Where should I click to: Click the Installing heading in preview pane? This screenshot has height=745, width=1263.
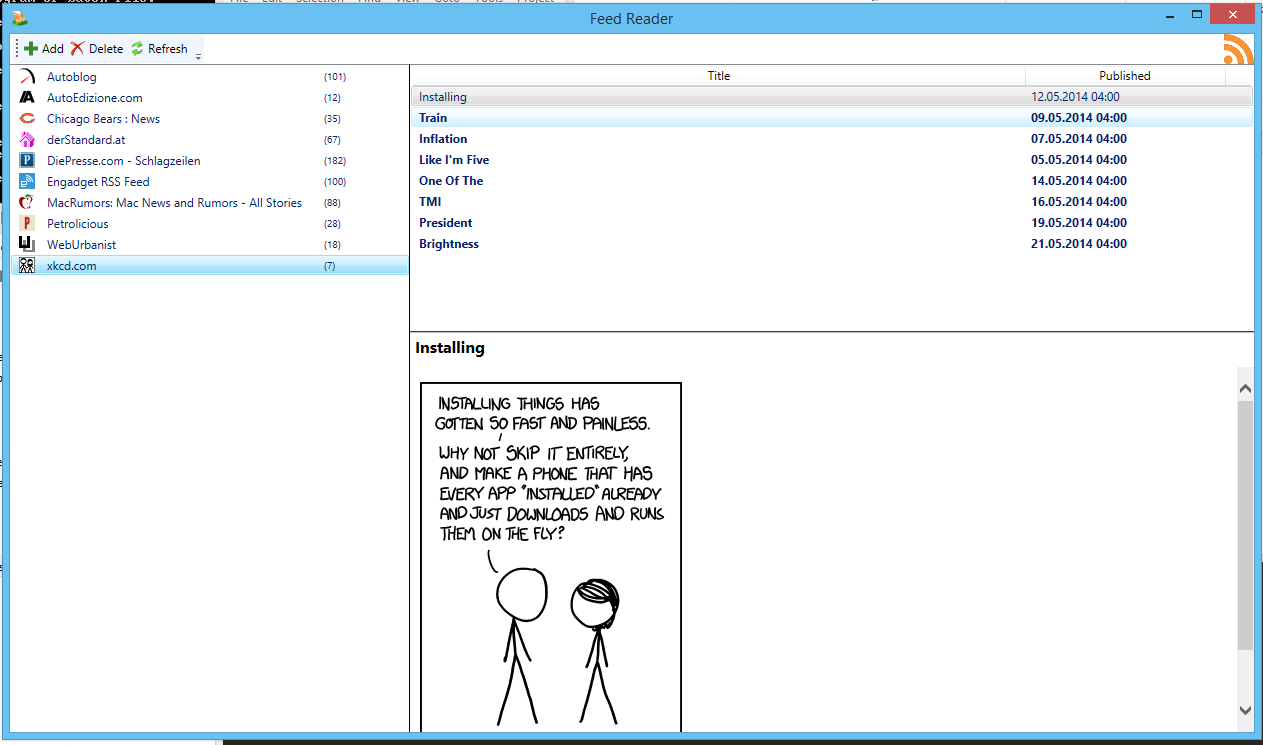450,348
